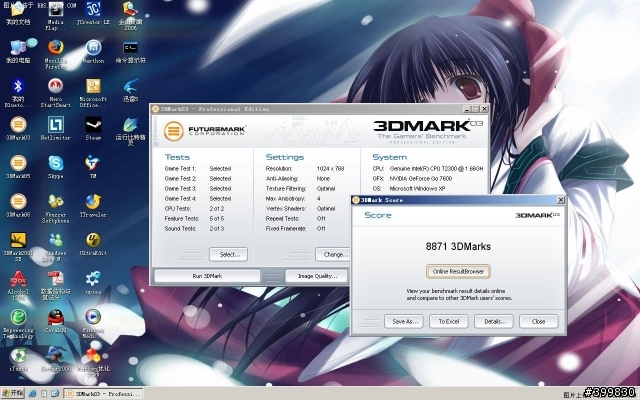Click the Close button in Score dialog

(x=538, y=321)
